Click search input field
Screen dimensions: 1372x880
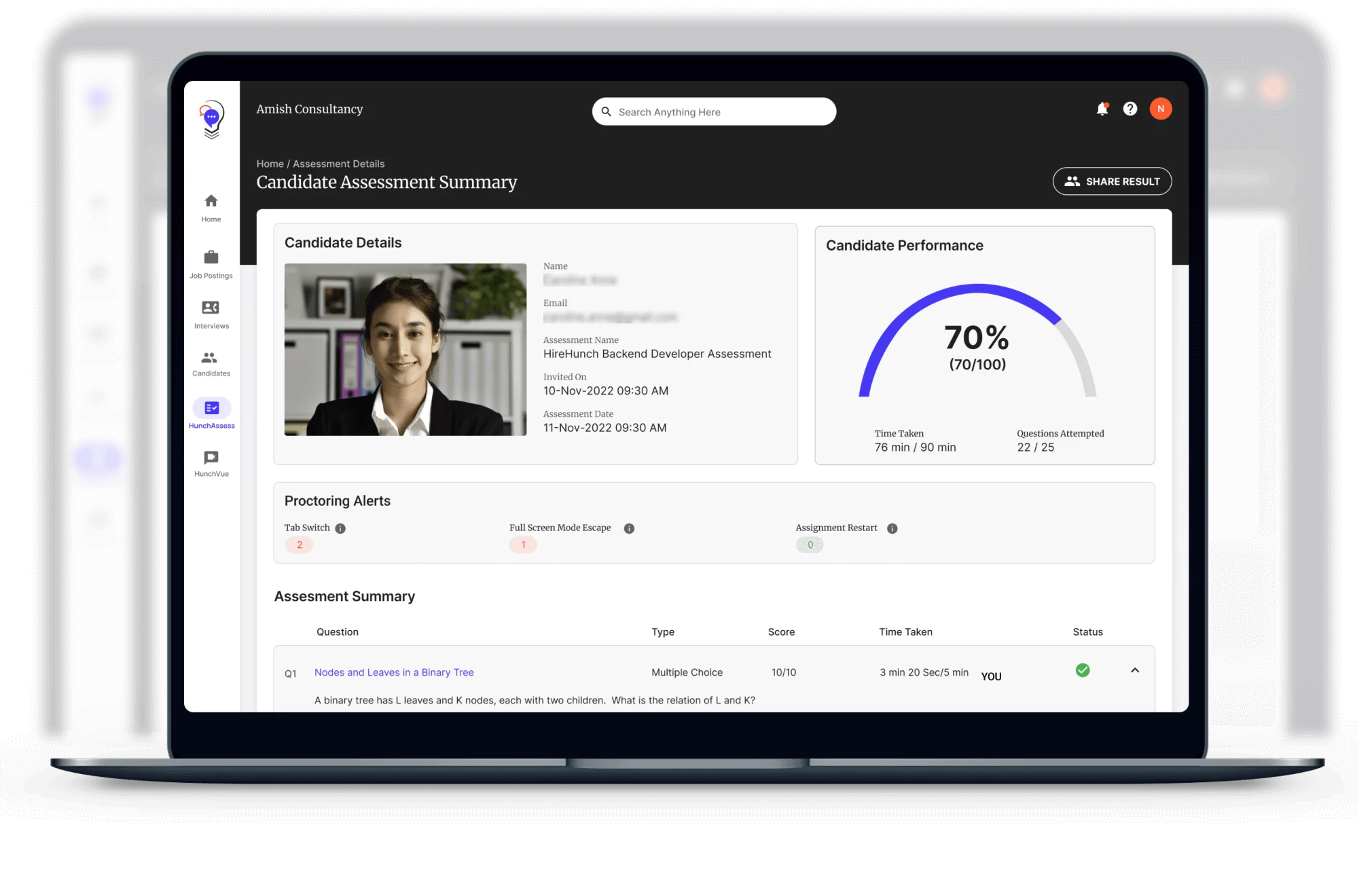pos(714,111)
